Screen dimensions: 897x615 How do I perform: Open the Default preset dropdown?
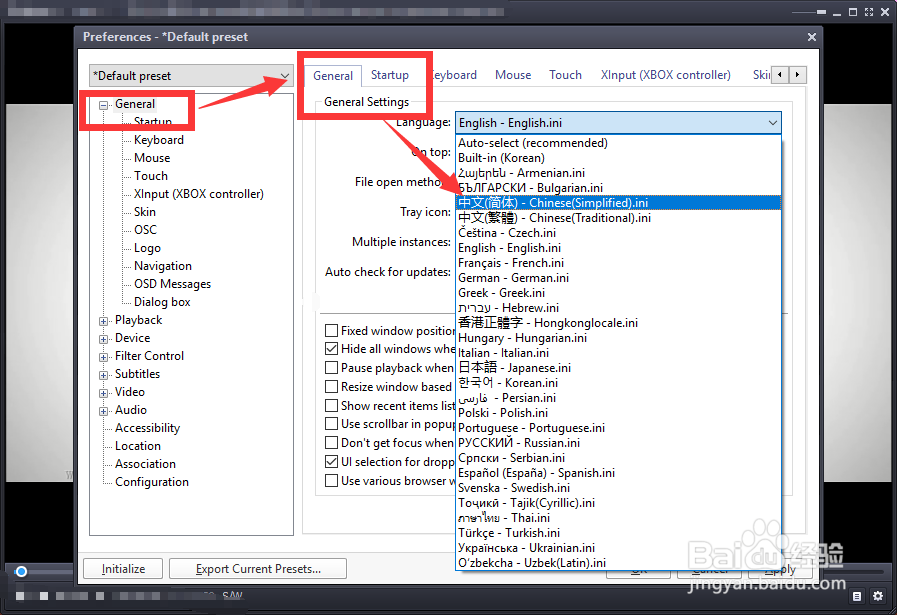[x=191, y=76]
